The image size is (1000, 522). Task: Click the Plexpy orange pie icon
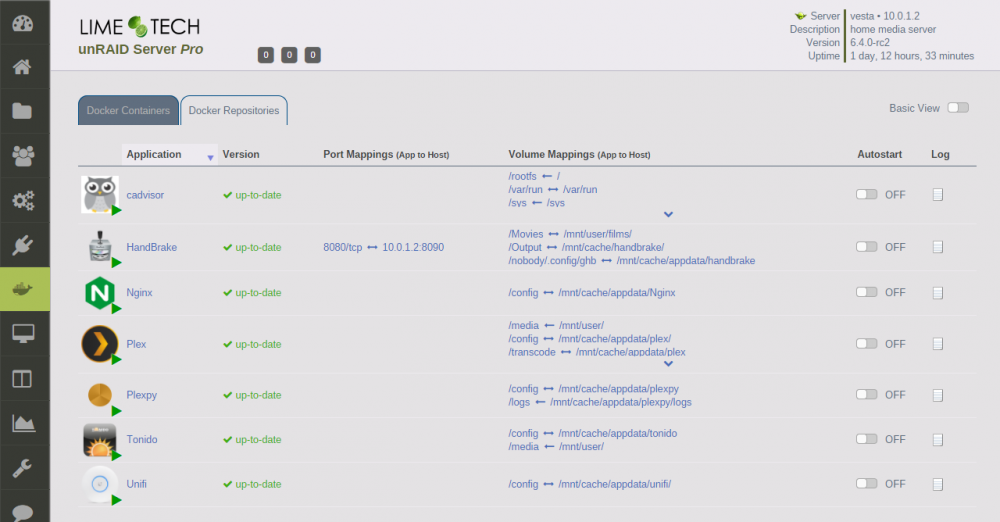tap(100, 395)
